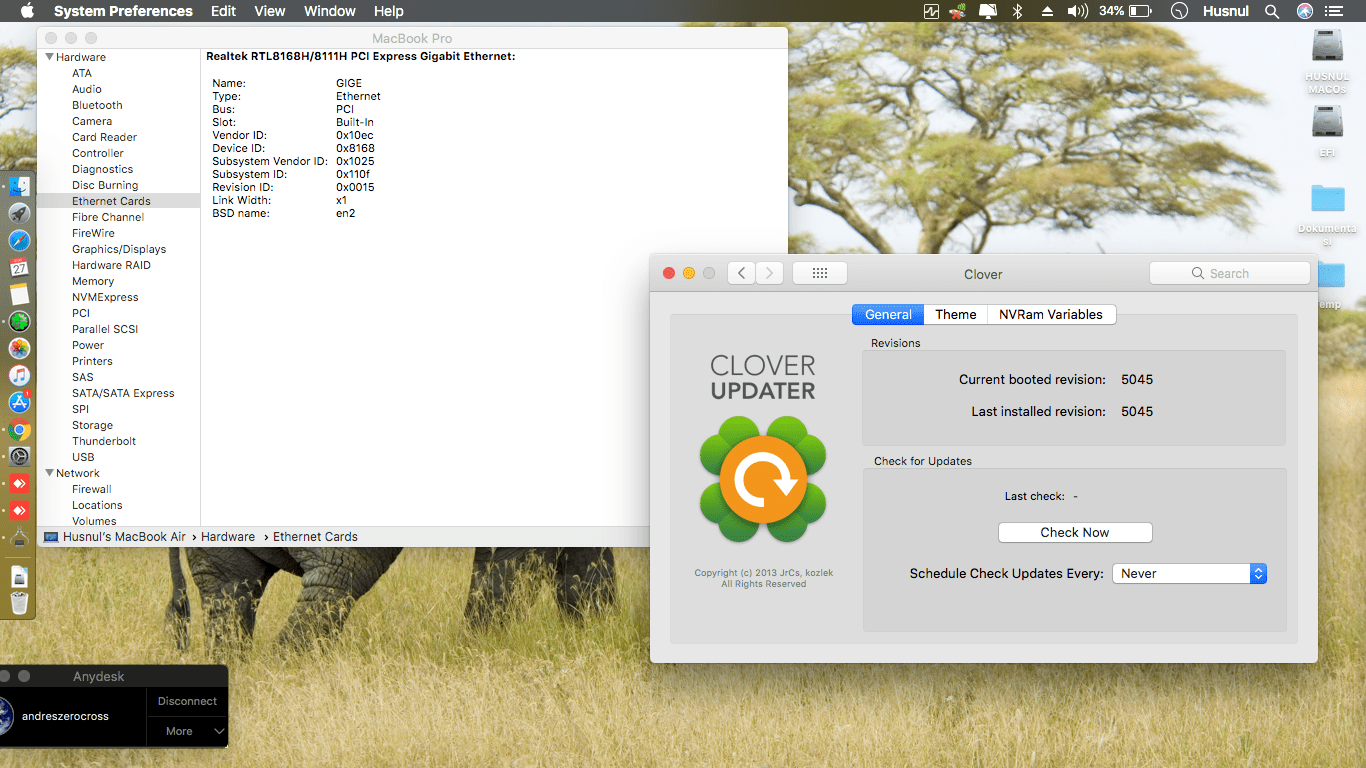The image size is (1366, 768).
Task: Launch Google Chrome from the Dock
Action: click(x=19, y=430)
